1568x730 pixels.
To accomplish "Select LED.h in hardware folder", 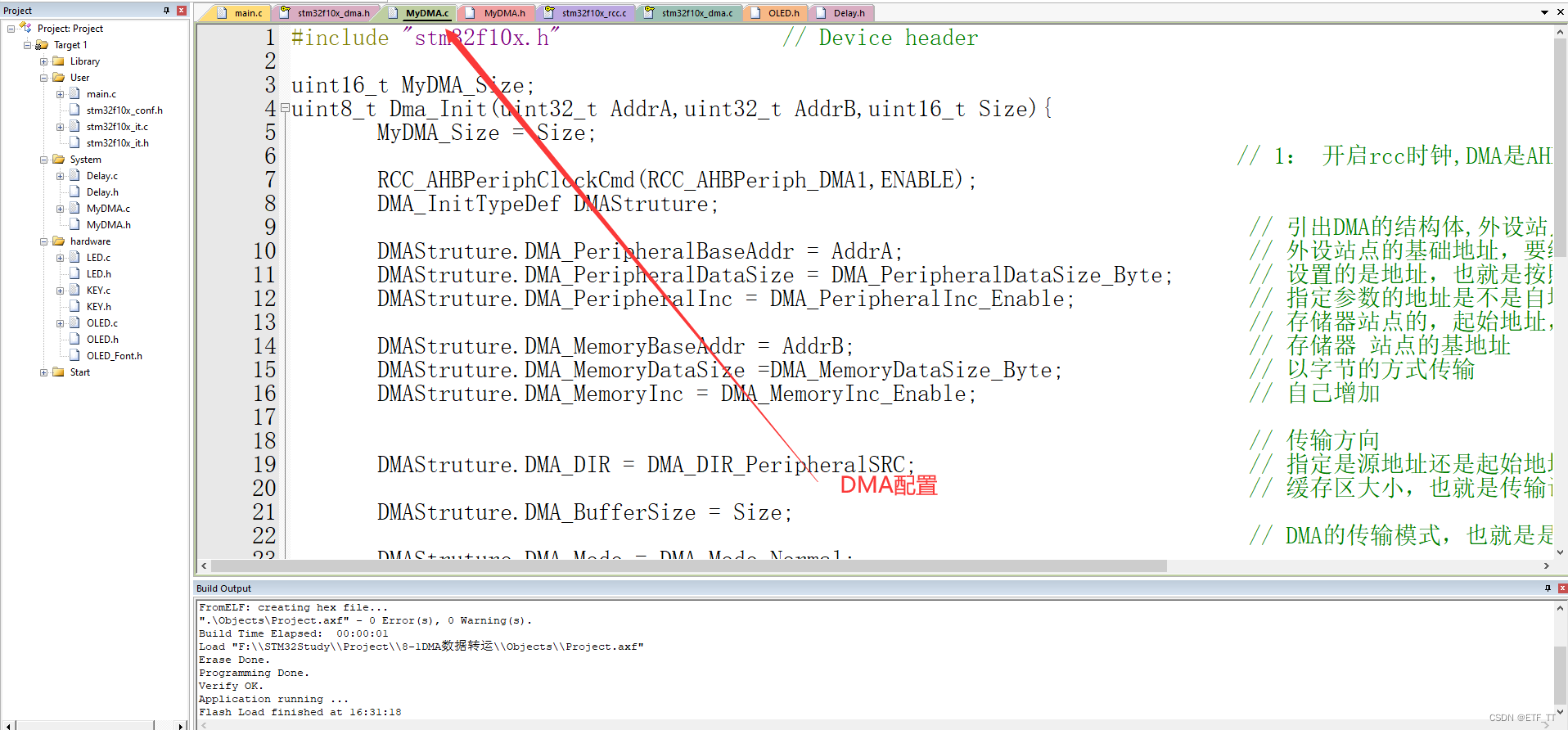I will point(98,274).
